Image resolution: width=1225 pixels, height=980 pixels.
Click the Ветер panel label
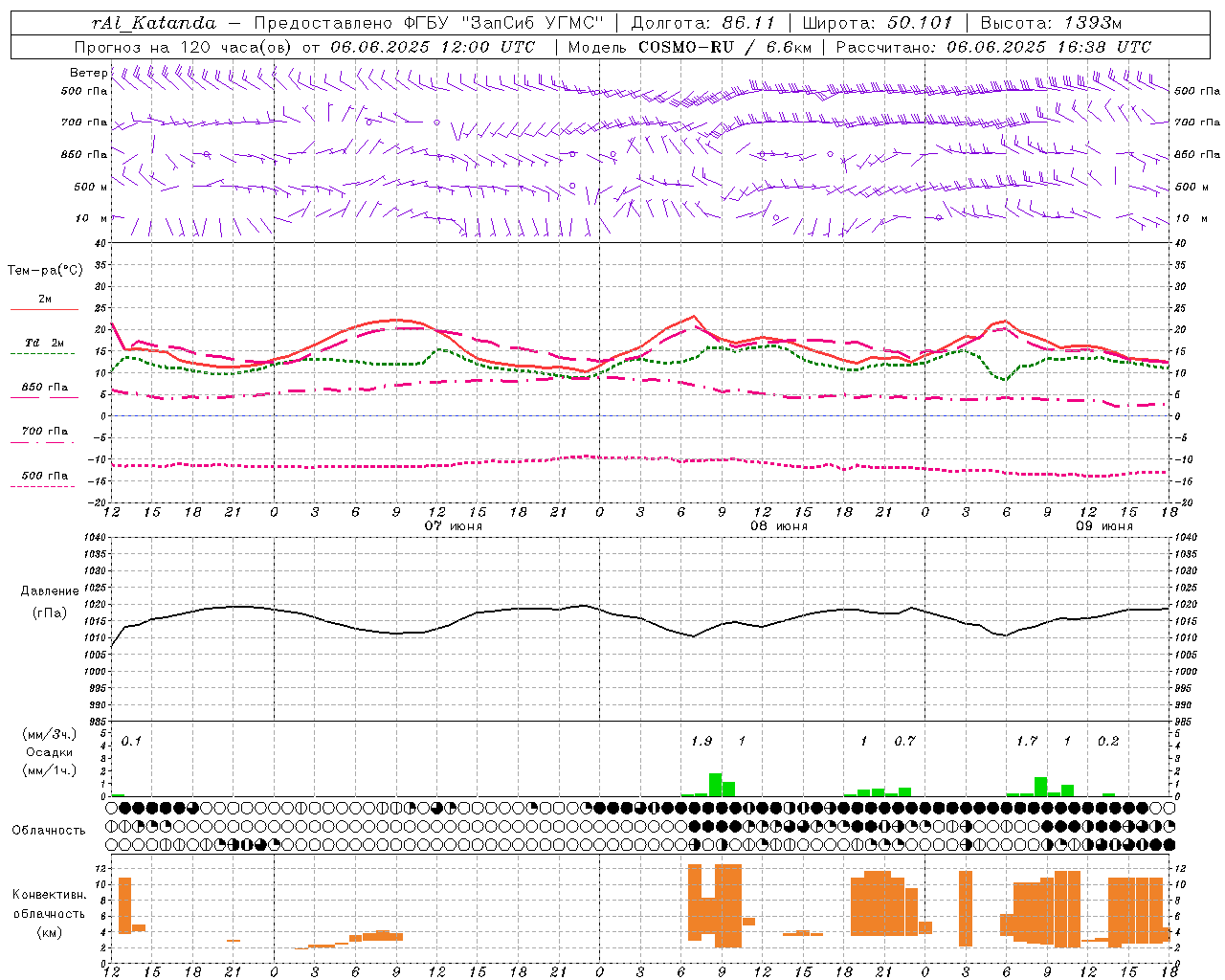pyautogui.click(x=88, y=73)
